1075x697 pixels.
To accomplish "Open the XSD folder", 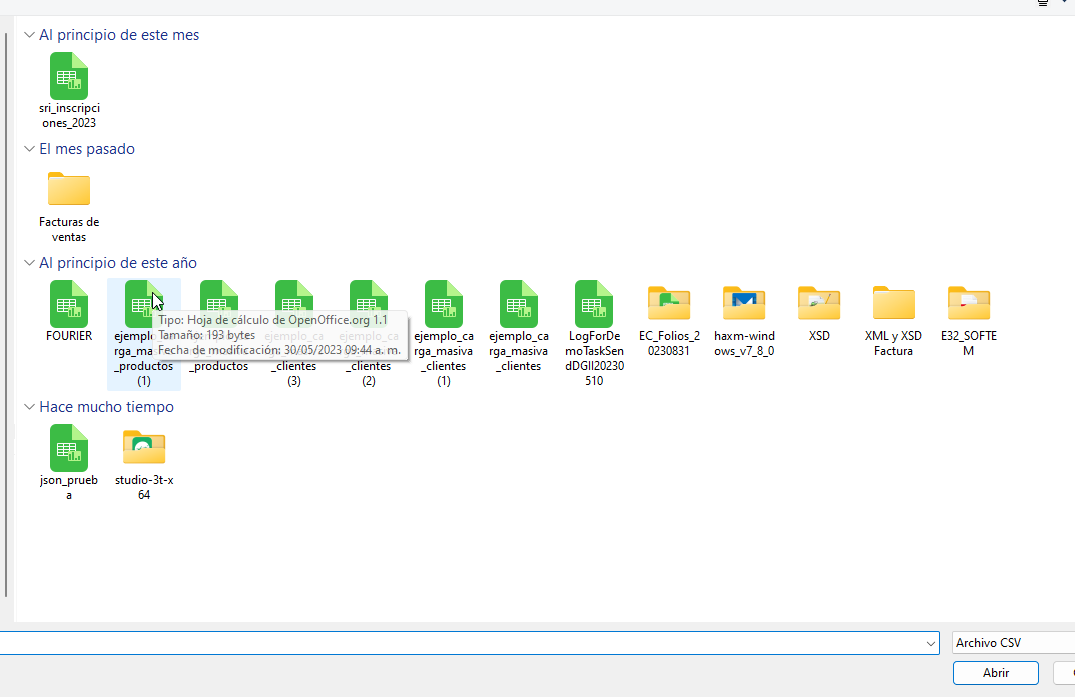I will pos(819,304).
